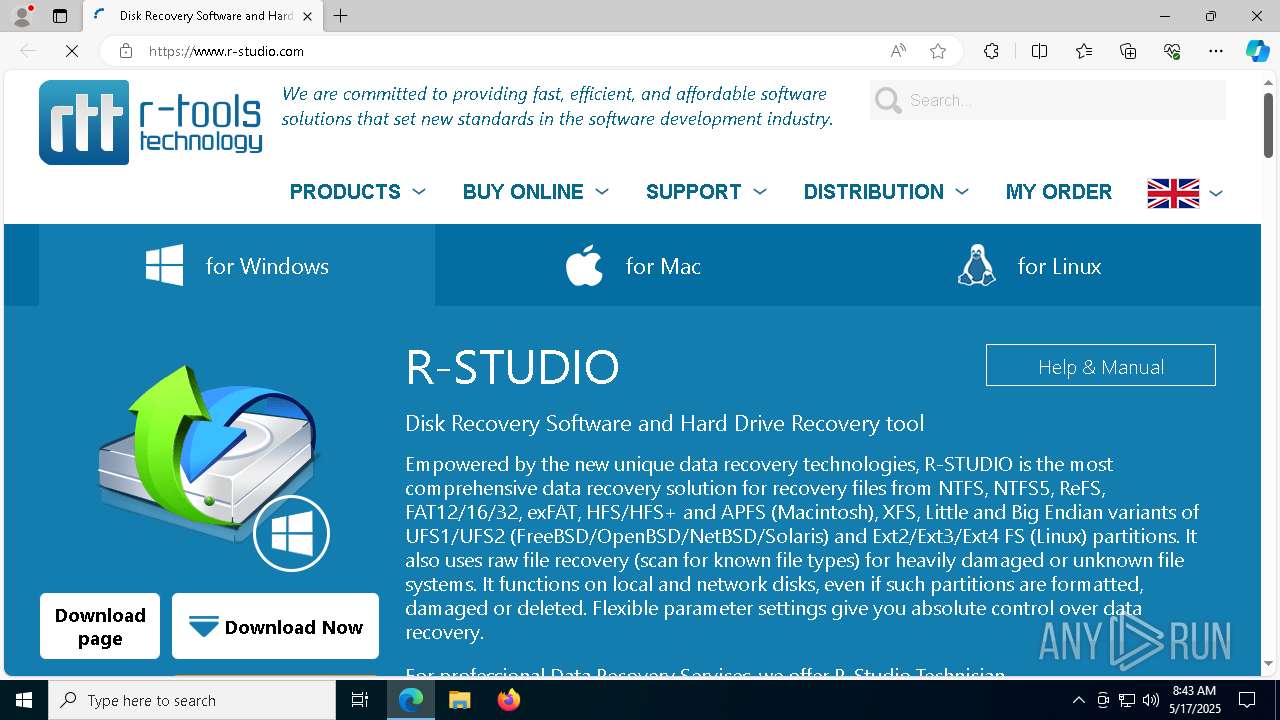The width and height of the screenshot is (1280, 720).
Task: Expand the PRODUCTS menu
Action: tap(357, 192)
